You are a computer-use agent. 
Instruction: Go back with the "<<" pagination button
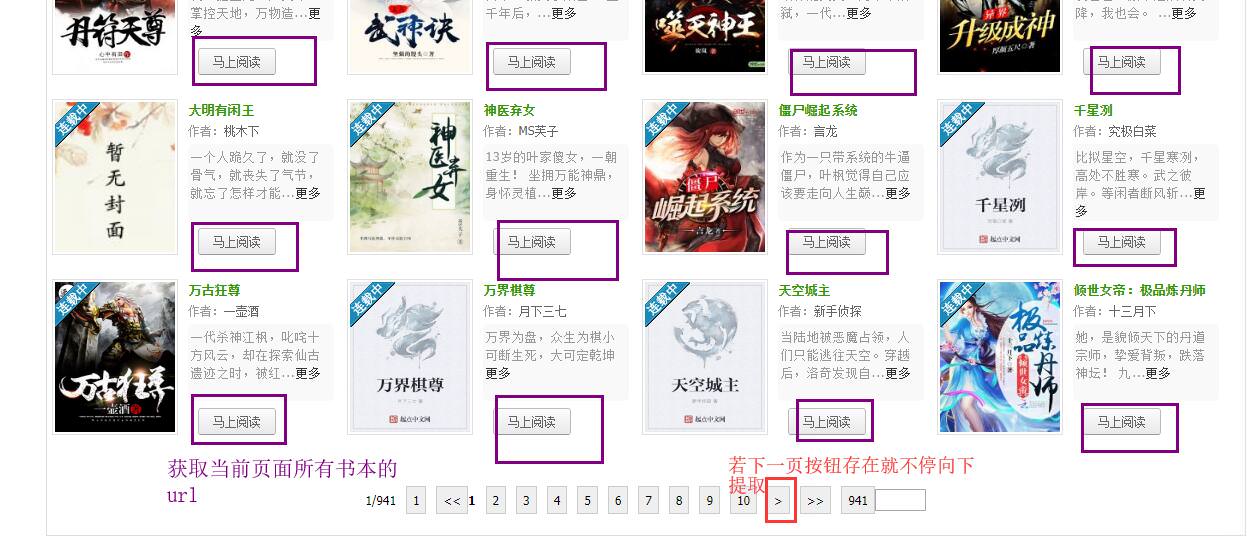pyautogui.click(x=452, y=501)
